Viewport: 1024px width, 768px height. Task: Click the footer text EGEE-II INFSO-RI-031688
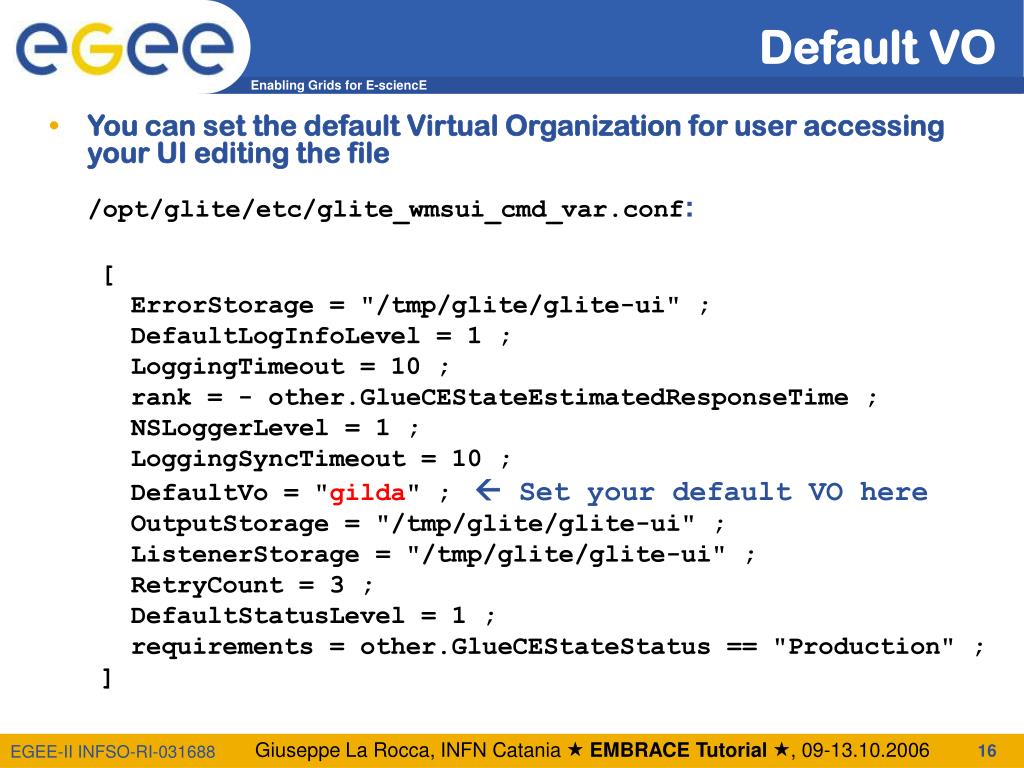(x=113, y=752)
